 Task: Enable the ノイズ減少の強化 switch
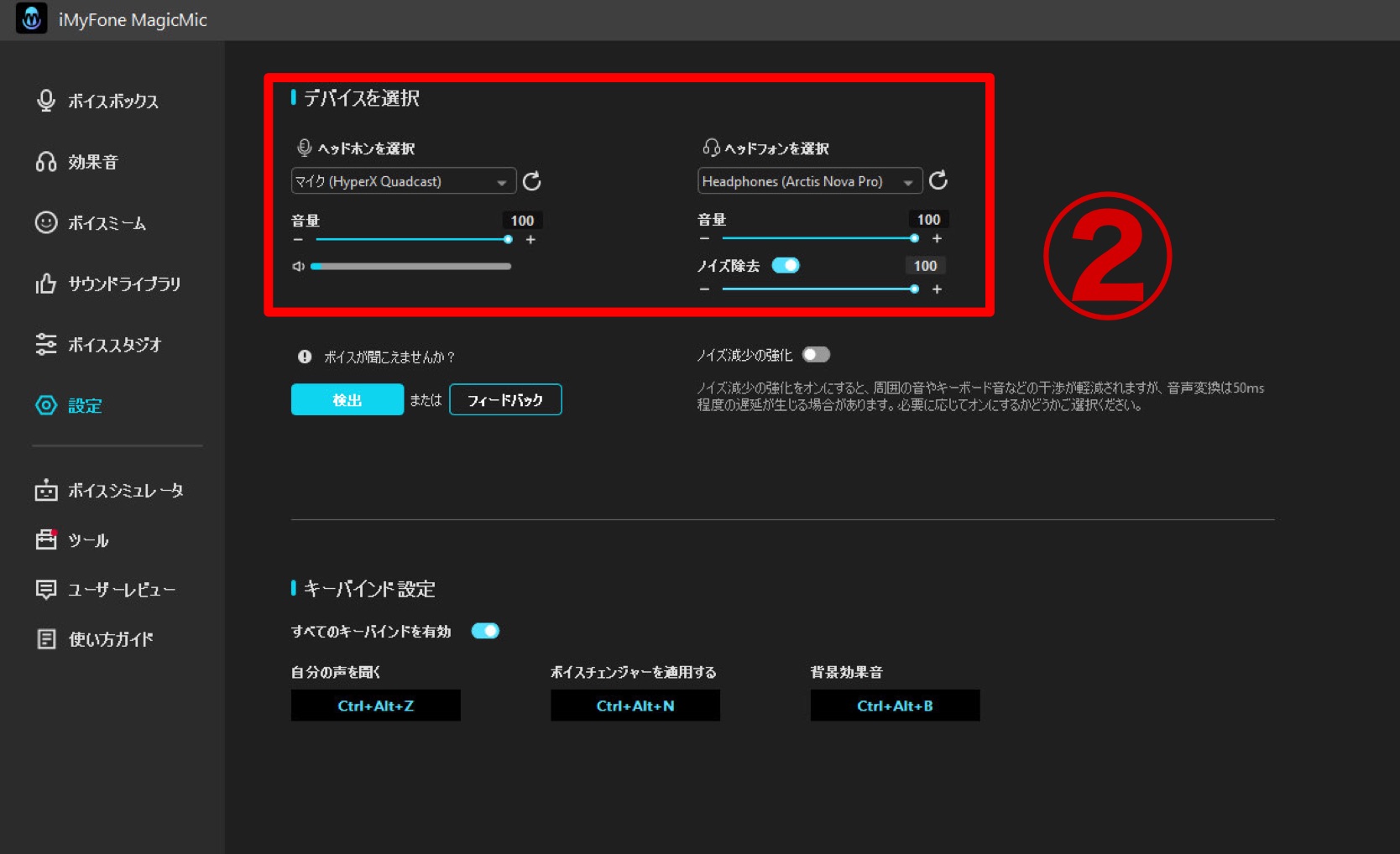click(816, 355)
